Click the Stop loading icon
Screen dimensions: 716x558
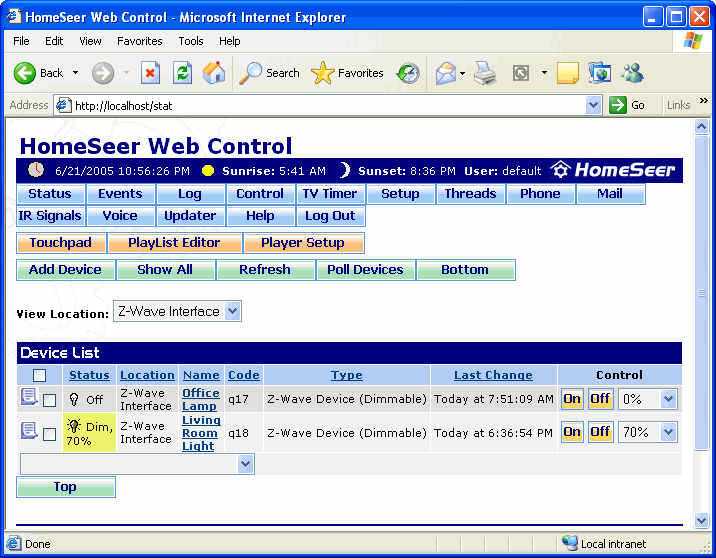tap(150, 73)
